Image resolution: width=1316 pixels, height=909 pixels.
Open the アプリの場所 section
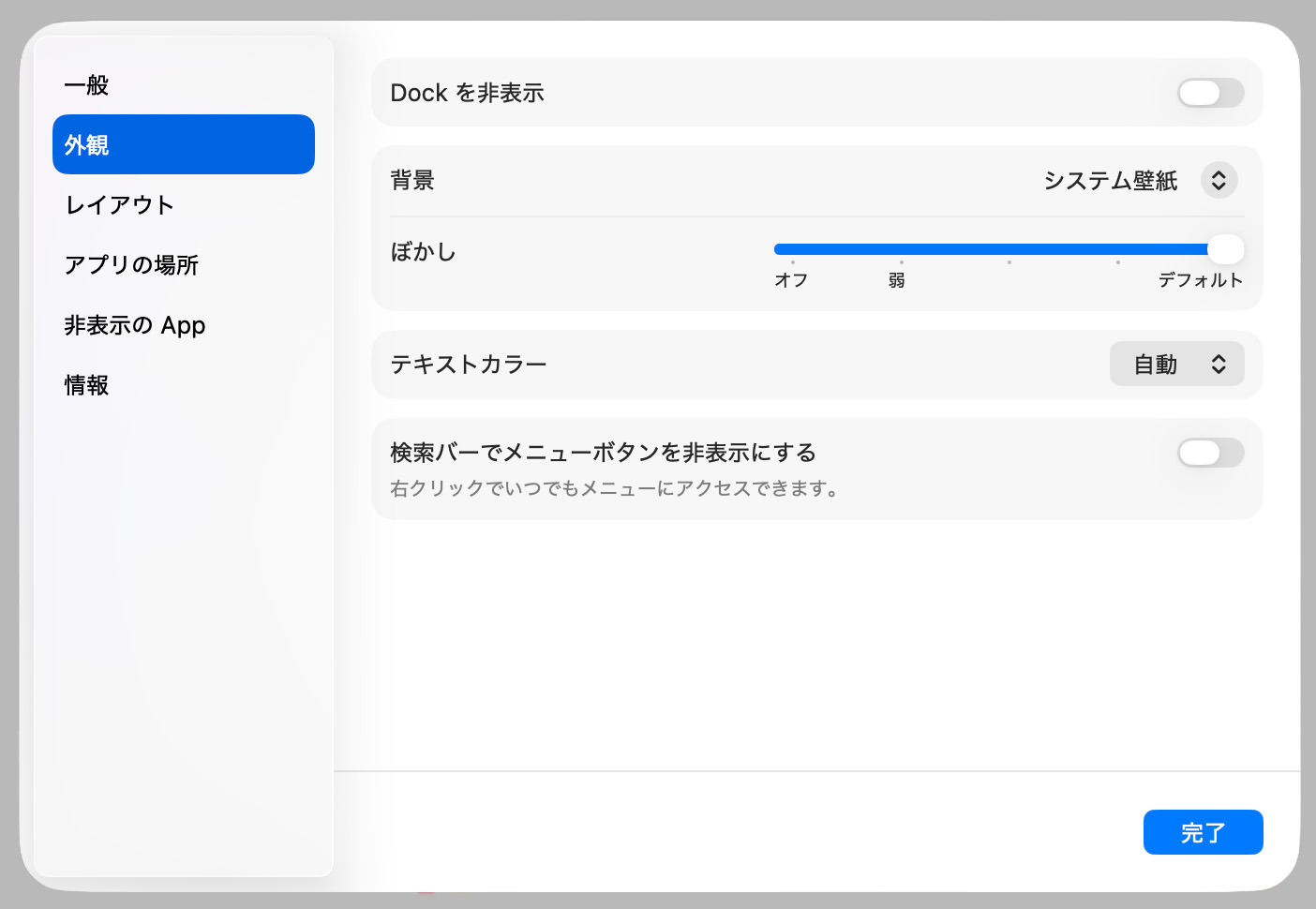pos(183,264)
